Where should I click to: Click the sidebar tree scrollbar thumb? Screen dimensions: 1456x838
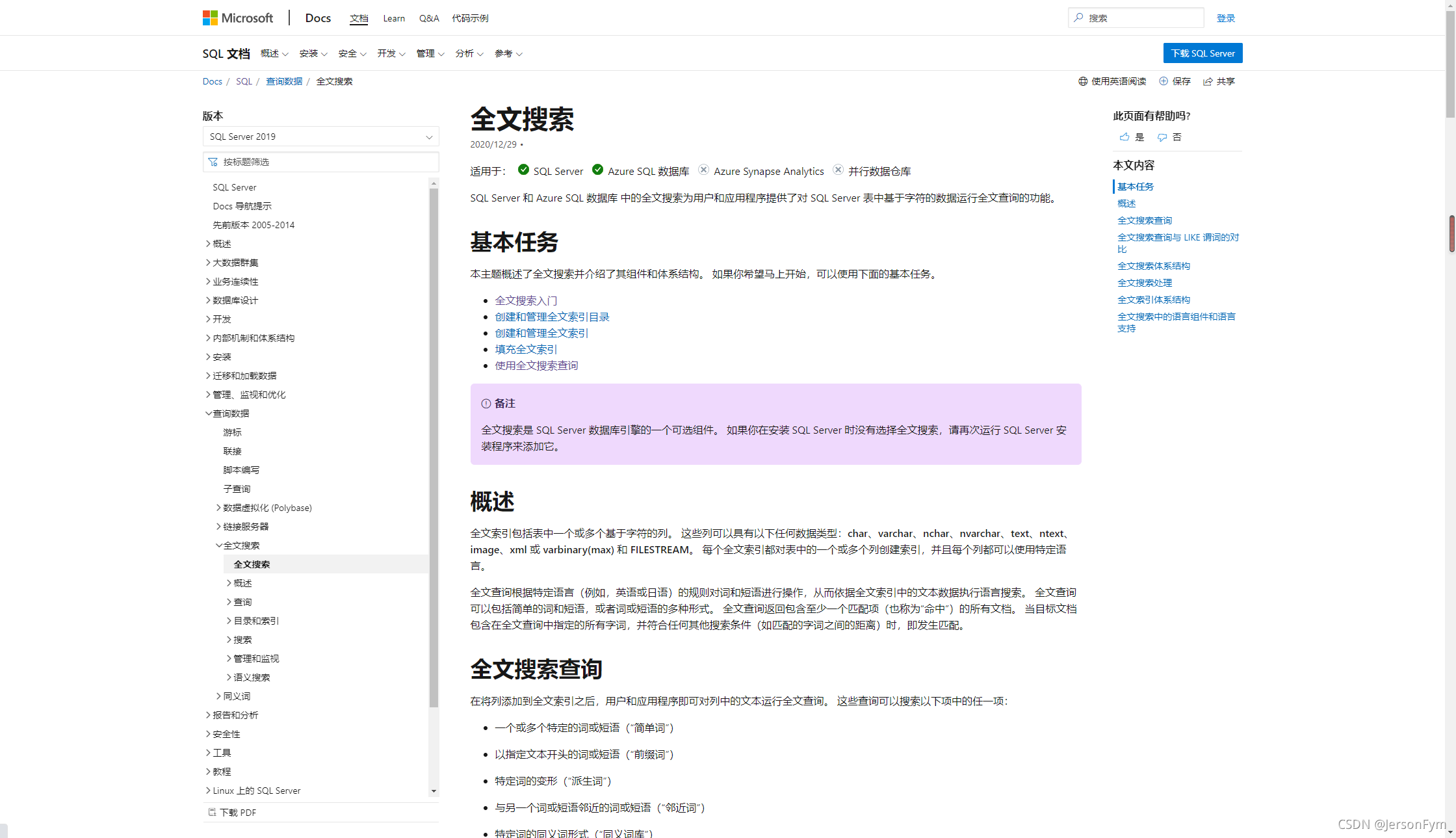[x=434, y=448]
